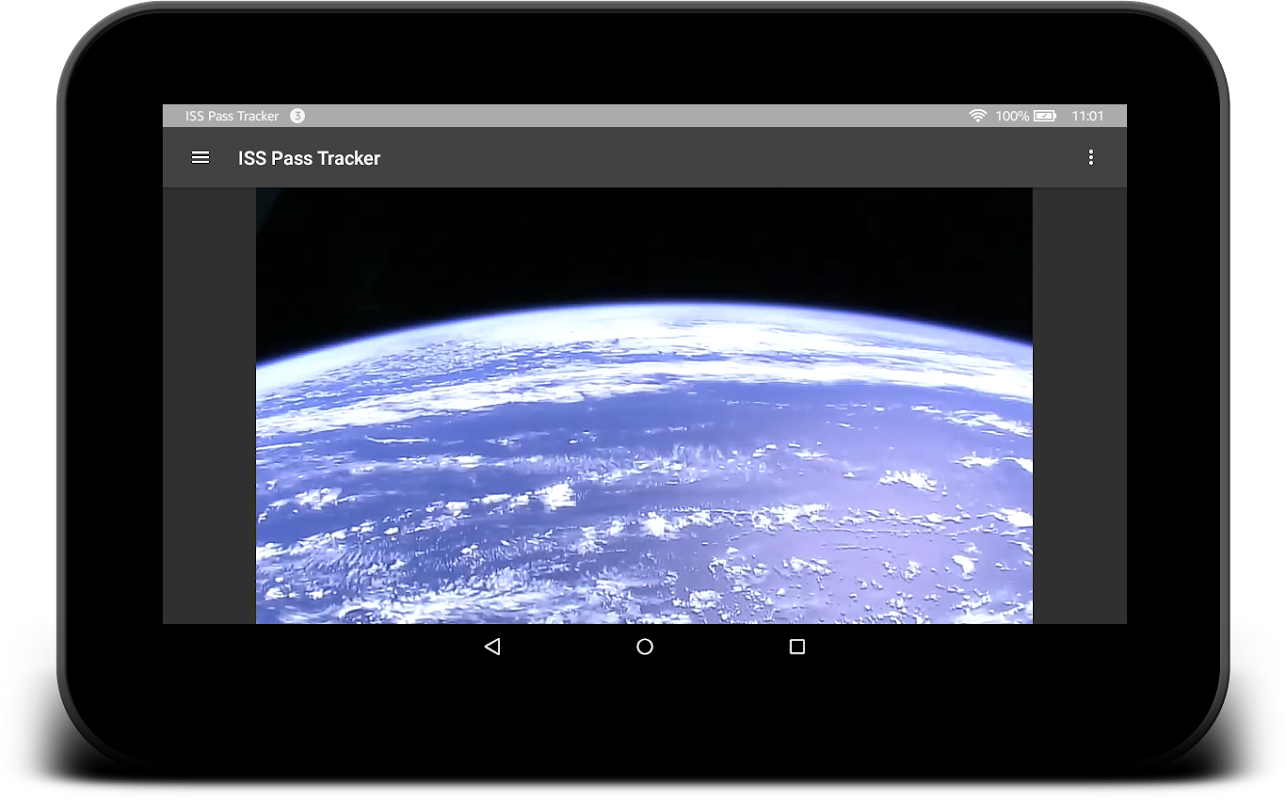
Task: Tap the battery icon in status bar
Action: click(1044, 116)
